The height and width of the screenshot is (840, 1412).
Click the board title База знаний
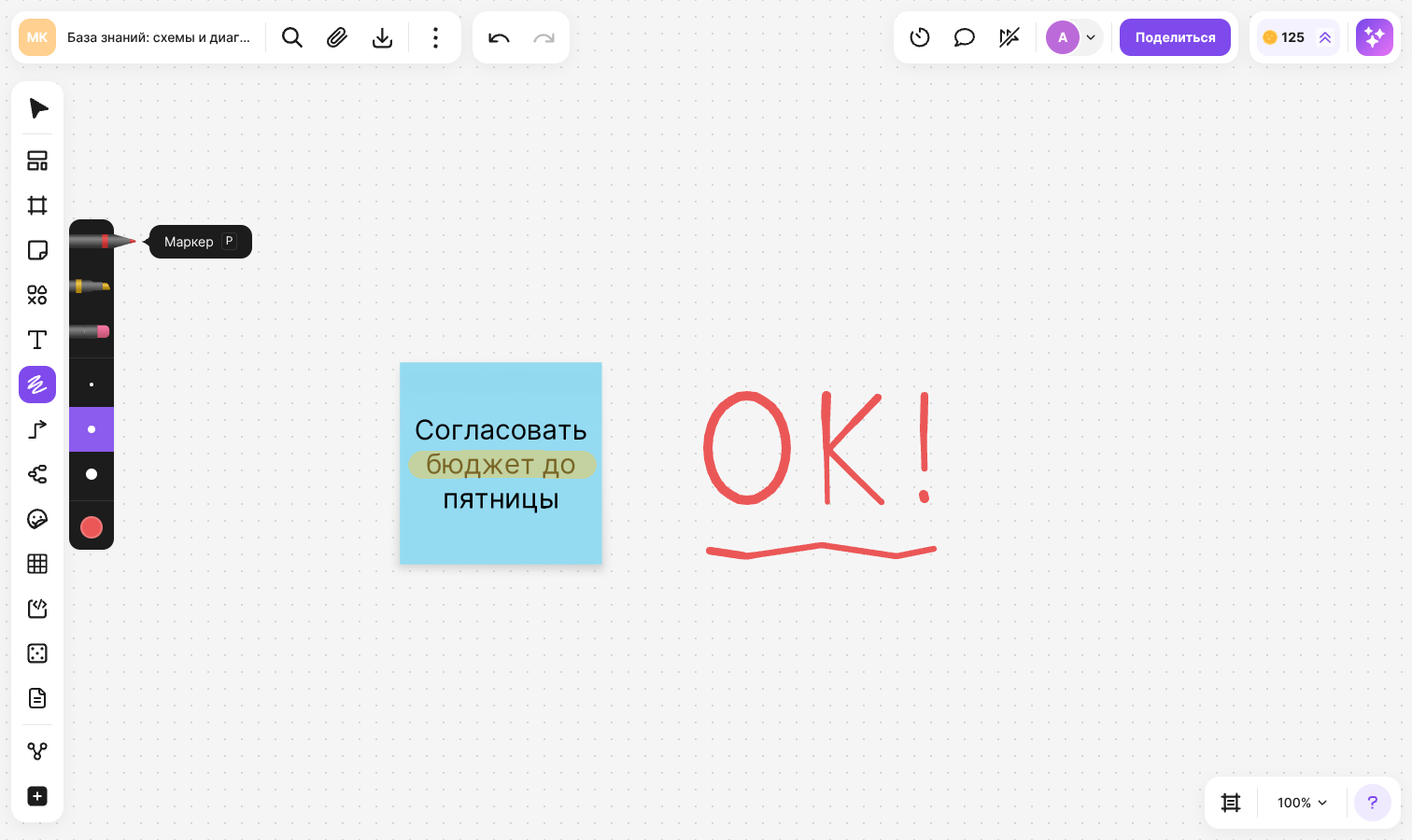[x=159, y=37]
